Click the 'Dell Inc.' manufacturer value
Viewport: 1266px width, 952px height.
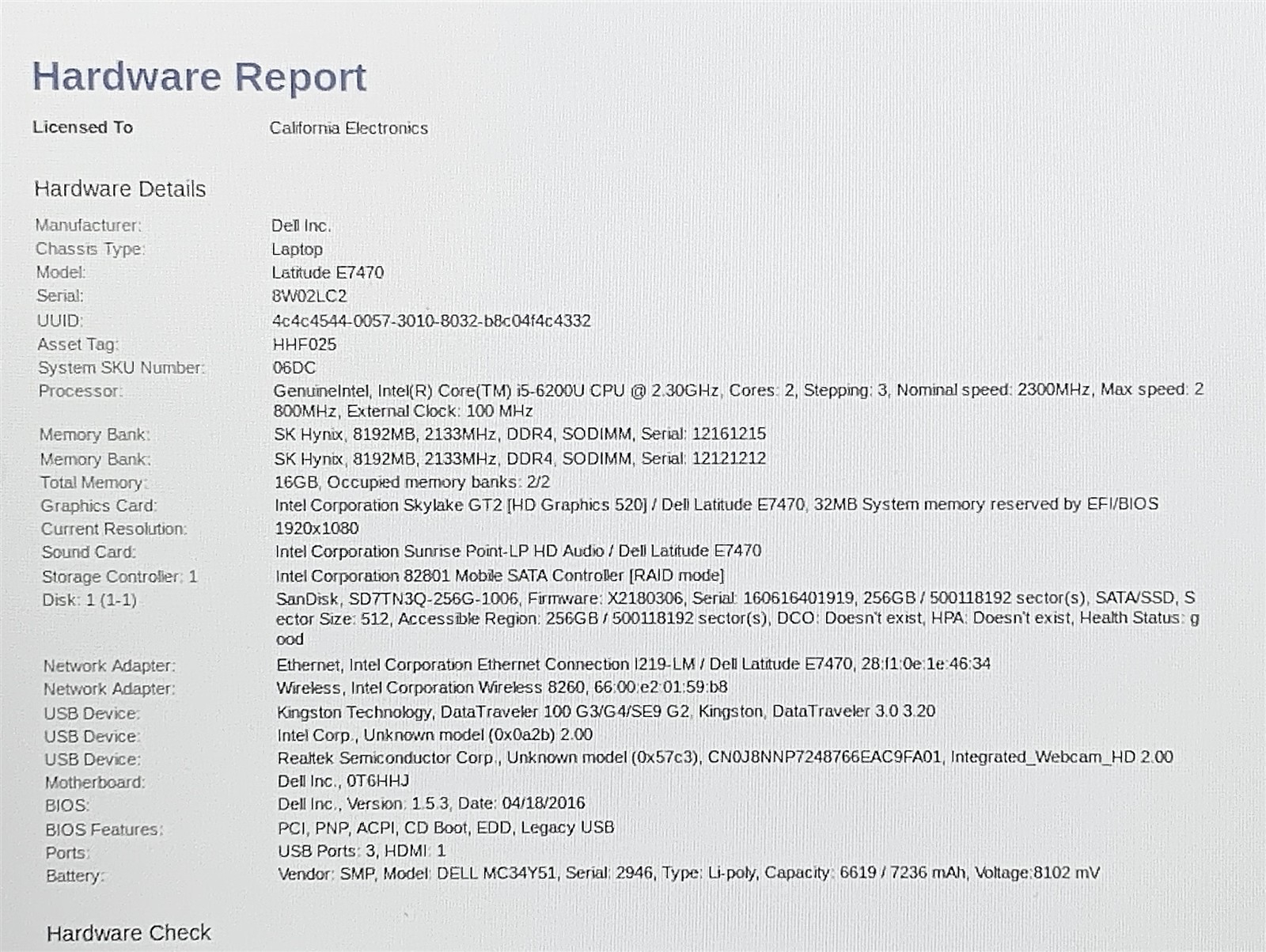[301, 226]
